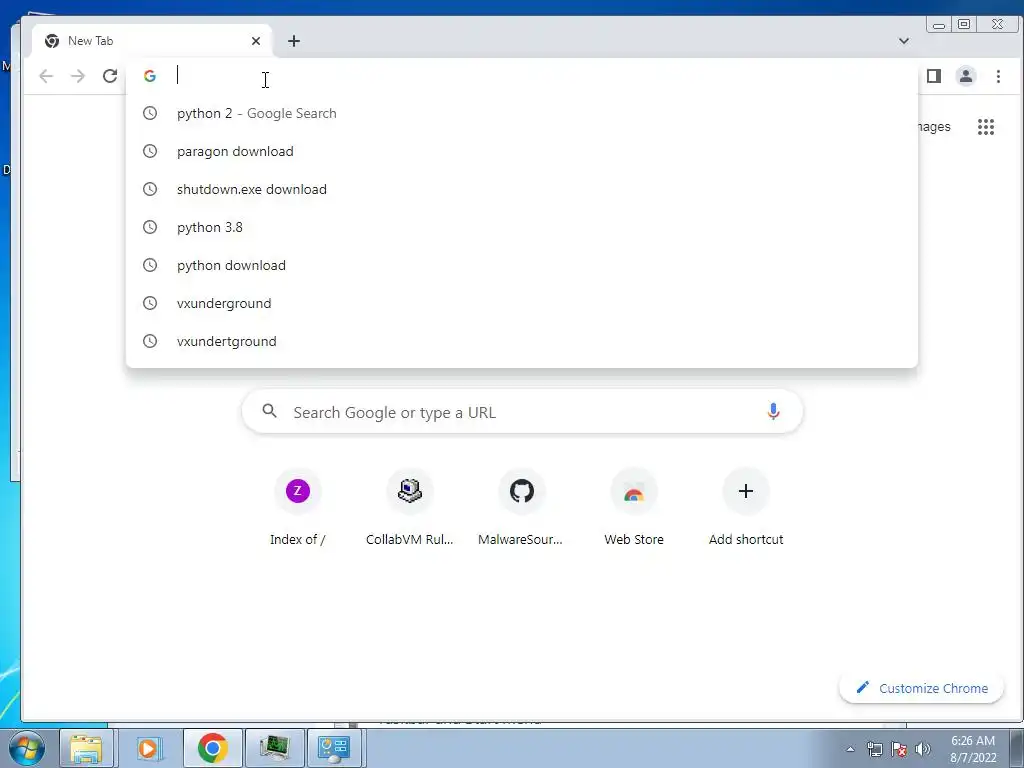Open Windows Explorer from the taskbar
Screen dimensions: 1024x768
click(86, 748)
